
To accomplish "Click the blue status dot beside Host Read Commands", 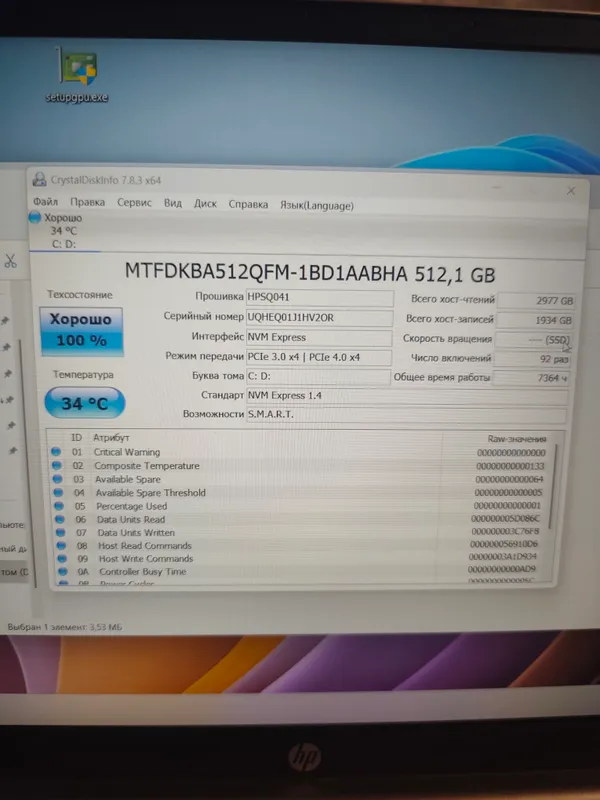I will [x=61, y=545].
